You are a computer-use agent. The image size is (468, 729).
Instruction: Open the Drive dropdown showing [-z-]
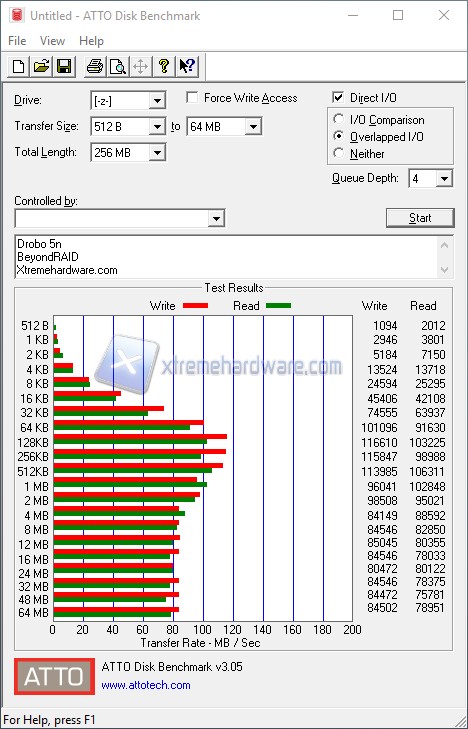[x=157, y=100]
